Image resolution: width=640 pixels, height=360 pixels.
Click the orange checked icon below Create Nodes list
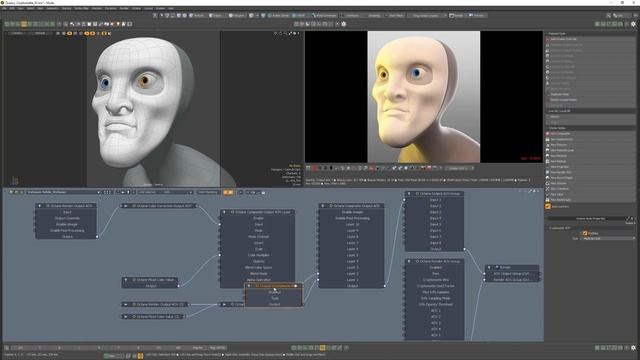(548, 207)
